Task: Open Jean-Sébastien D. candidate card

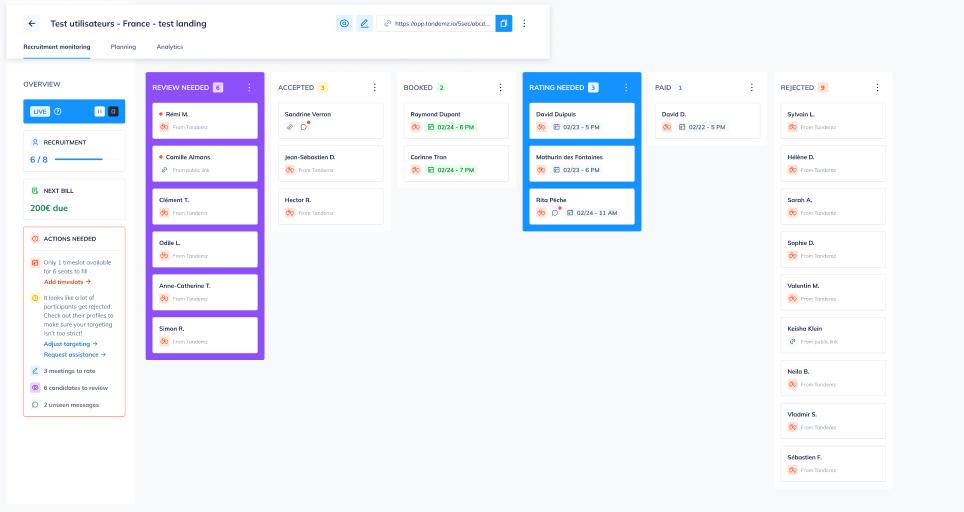Action: point(331,163)
